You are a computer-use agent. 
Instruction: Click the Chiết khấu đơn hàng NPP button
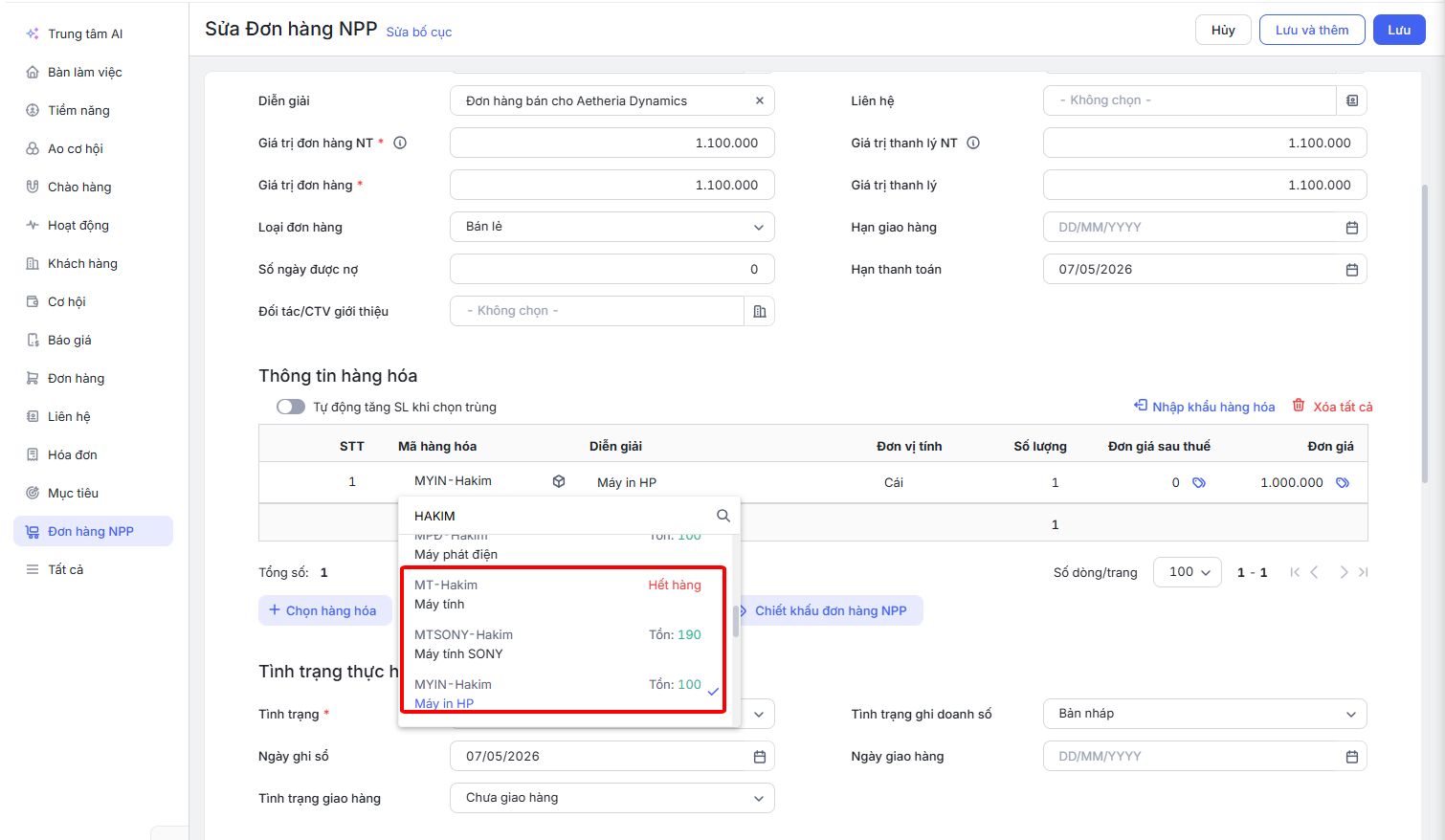pos(829,610)
